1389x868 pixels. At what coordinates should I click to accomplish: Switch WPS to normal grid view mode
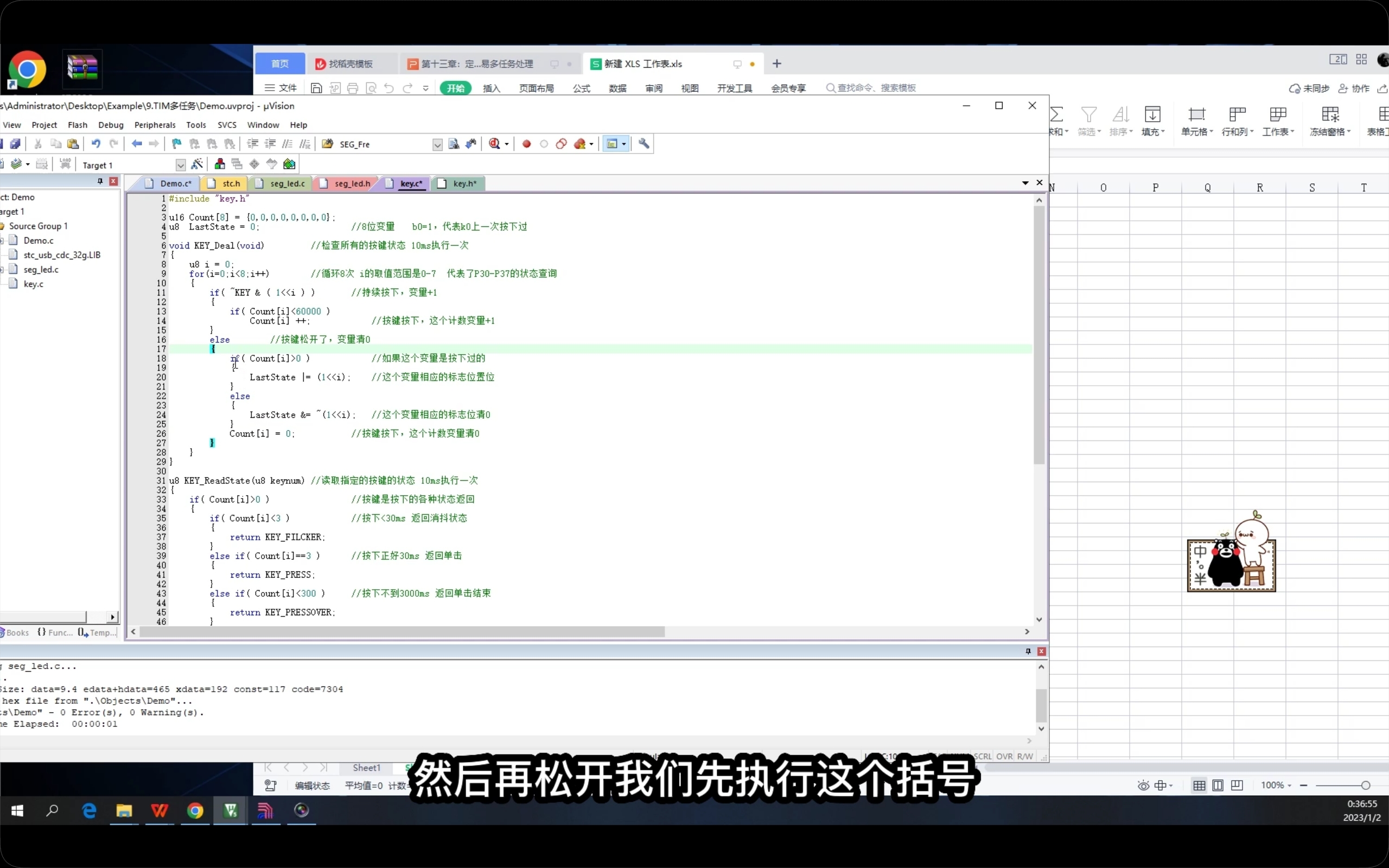[1199, 786]
